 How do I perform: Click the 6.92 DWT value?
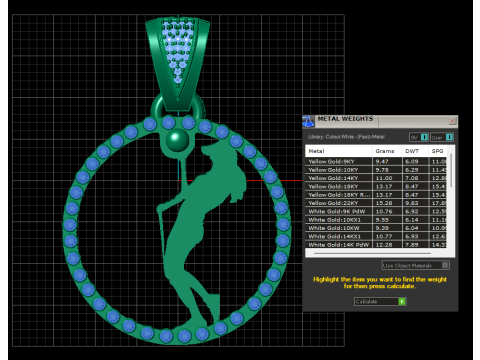tap(412, 211)
